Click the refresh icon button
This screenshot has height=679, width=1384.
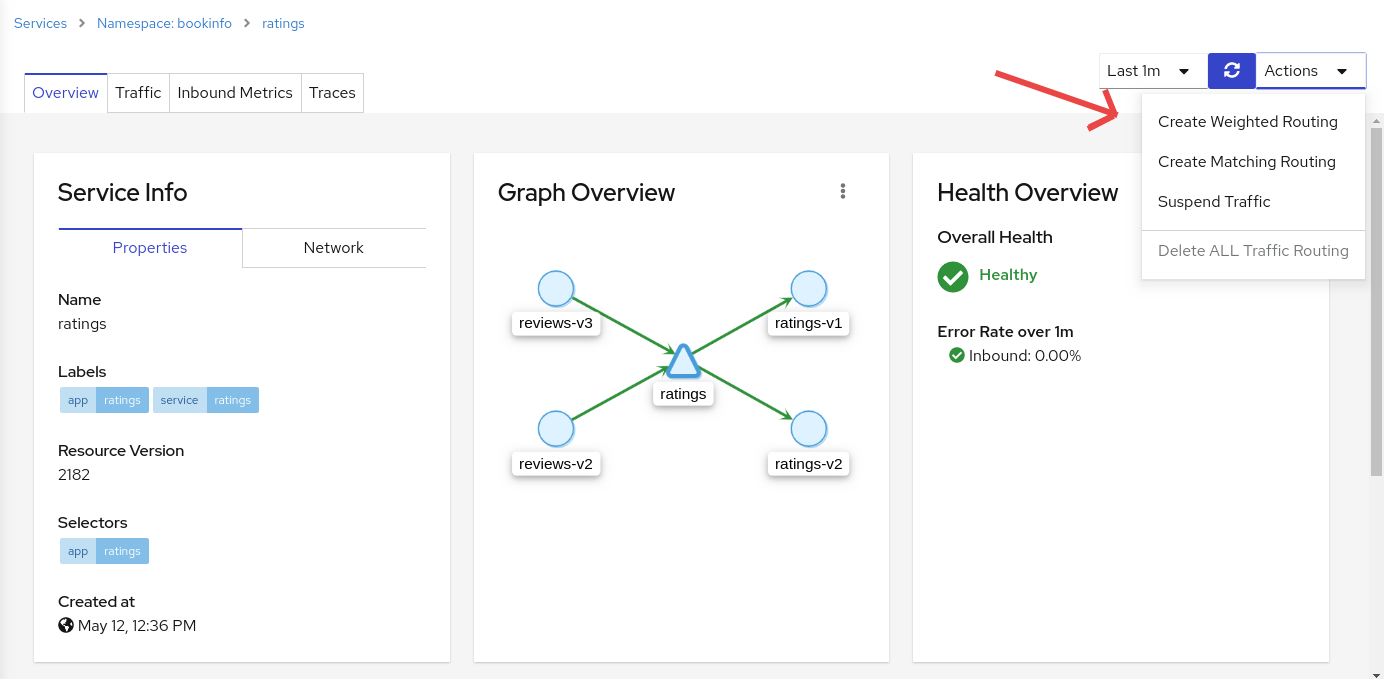(1231, 71)
